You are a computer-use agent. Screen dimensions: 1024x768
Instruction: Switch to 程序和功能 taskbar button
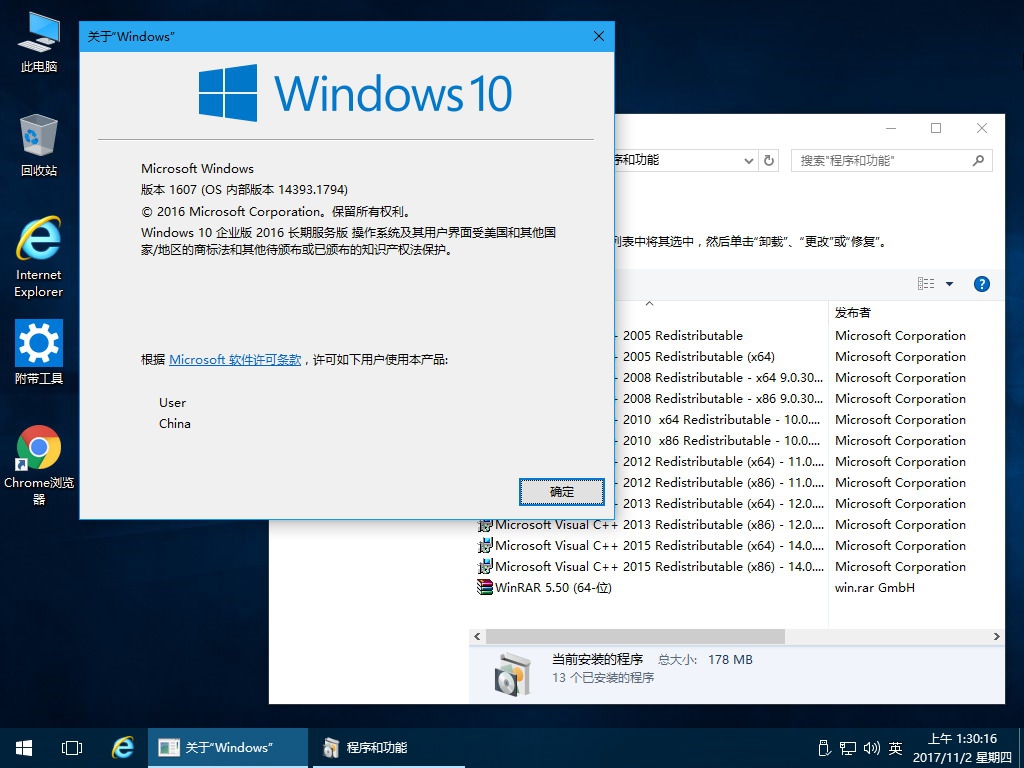click(x=389, y=748)
